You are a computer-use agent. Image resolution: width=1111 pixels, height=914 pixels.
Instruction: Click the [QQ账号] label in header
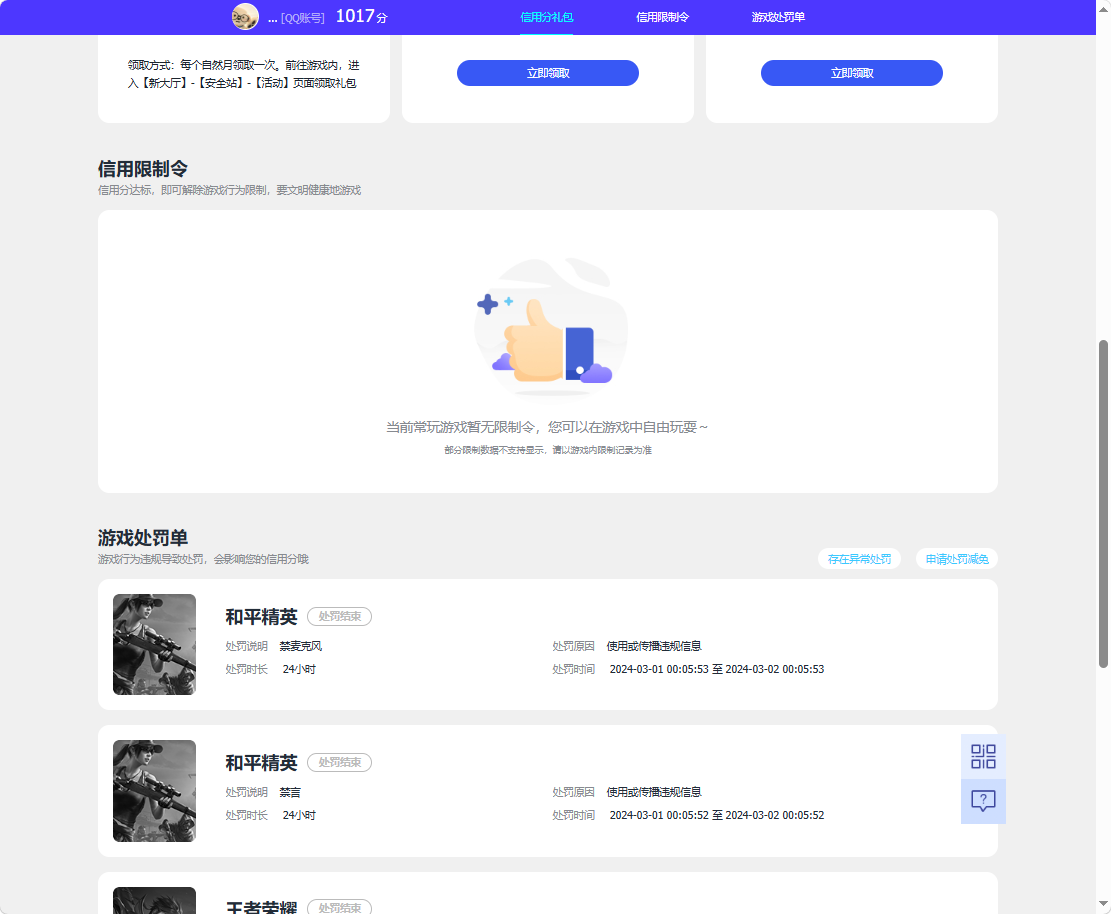click(303, 18)
